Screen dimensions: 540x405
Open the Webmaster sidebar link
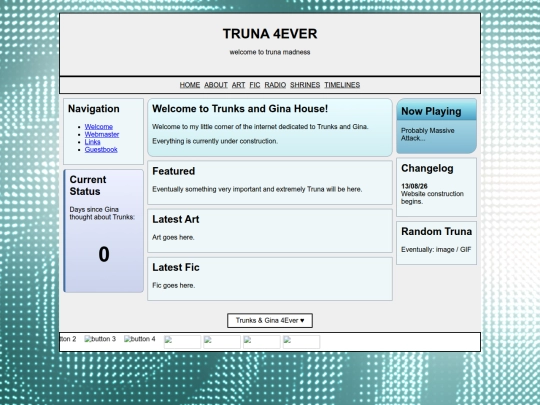click(x=102, y=134)
